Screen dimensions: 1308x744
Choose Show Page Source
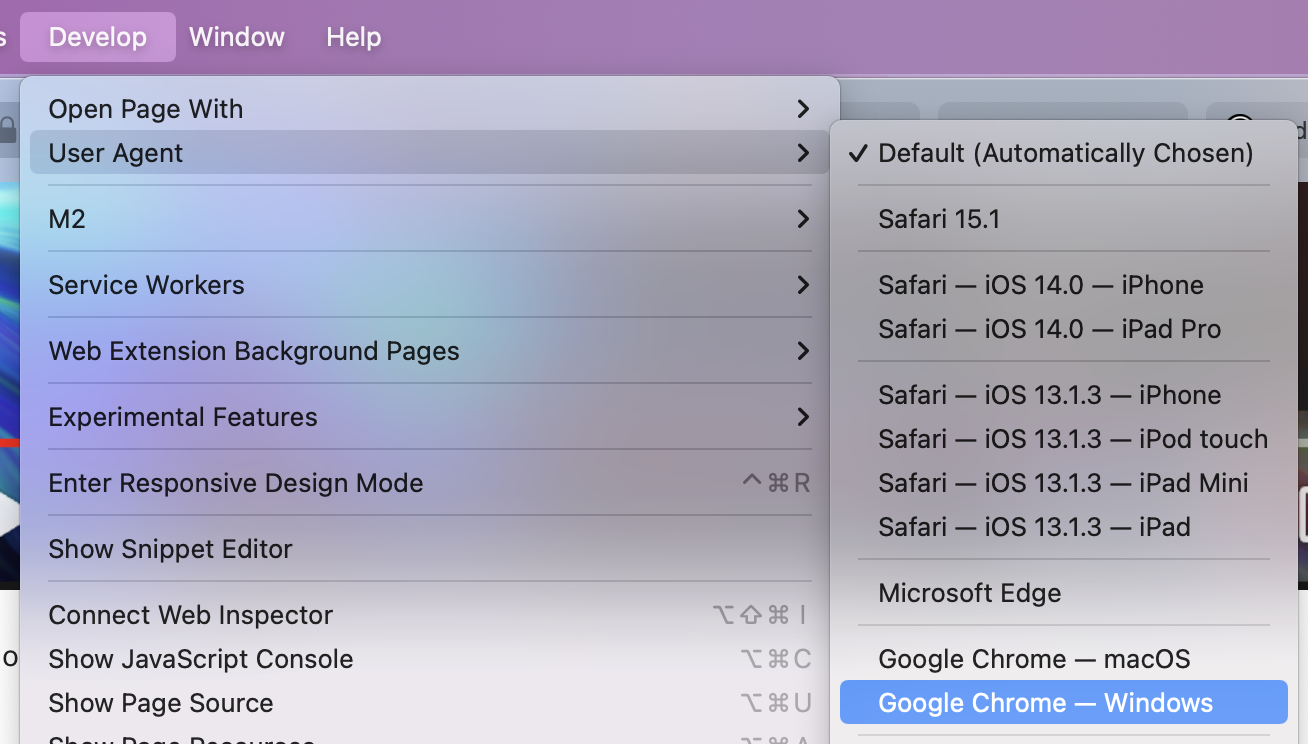click(429, 703)
